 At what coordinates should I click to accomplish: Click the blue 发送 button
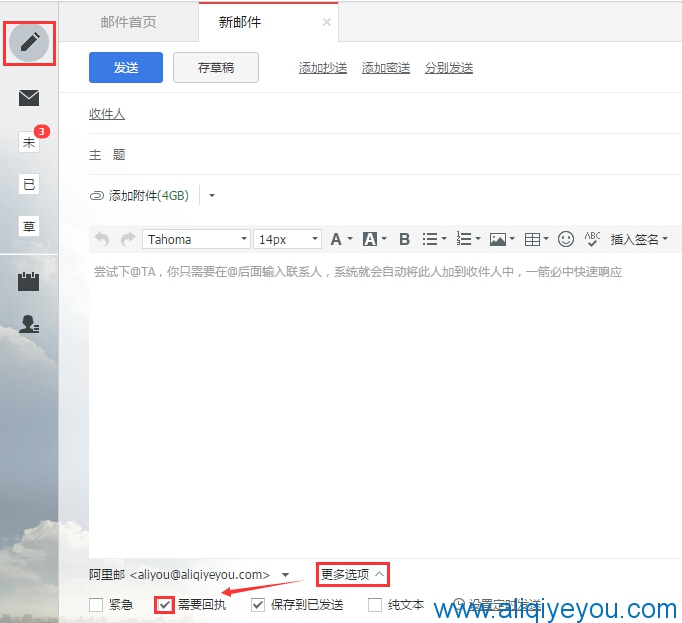point(126,67)
